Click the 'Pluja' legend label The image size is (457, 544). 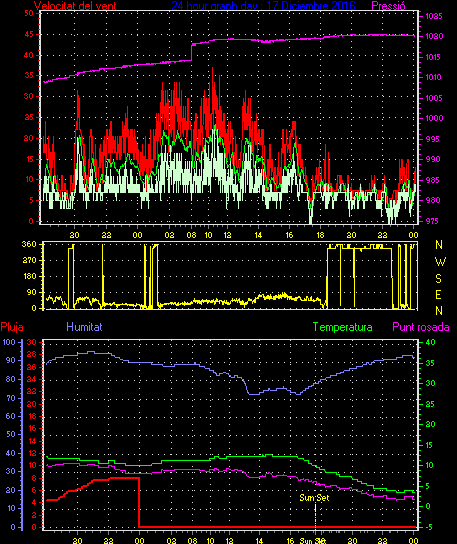tap(12, 327)
